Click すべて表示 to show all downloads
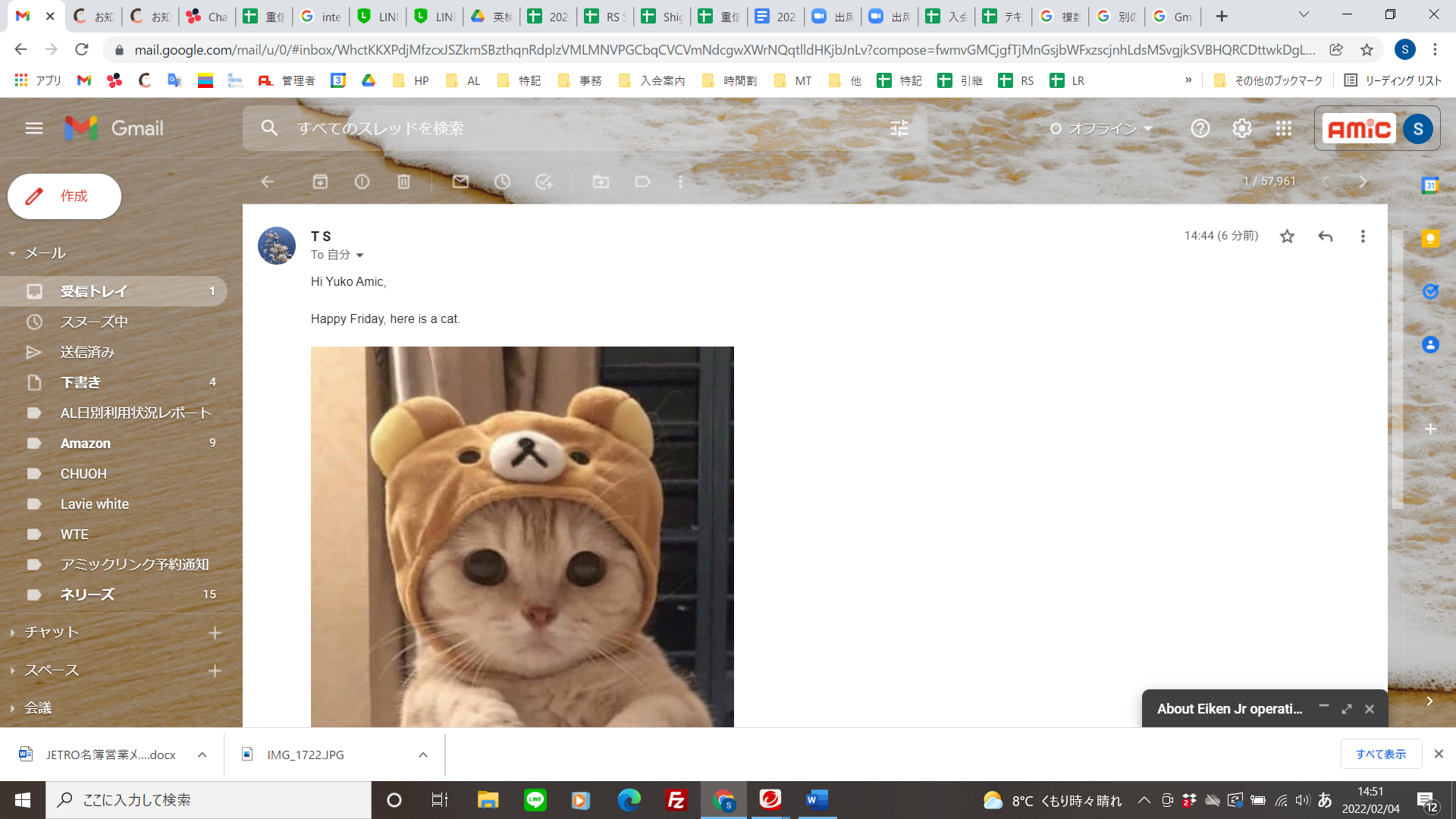Viewport: 1456px width, 819px height. (x=1381, y=754)
